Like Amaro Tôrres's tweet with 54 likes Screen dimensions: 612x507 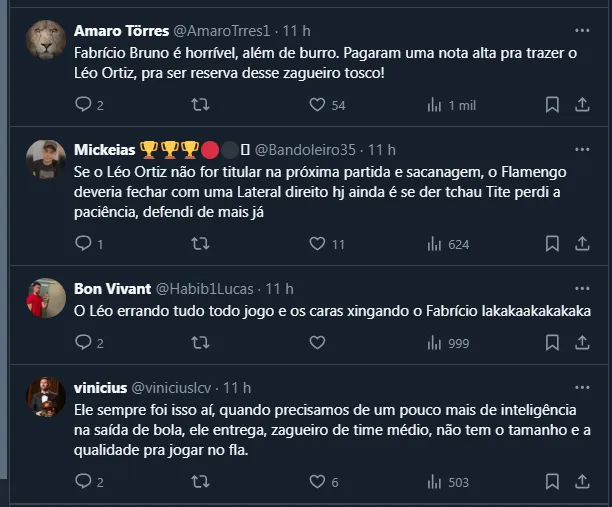pos(317,105)
